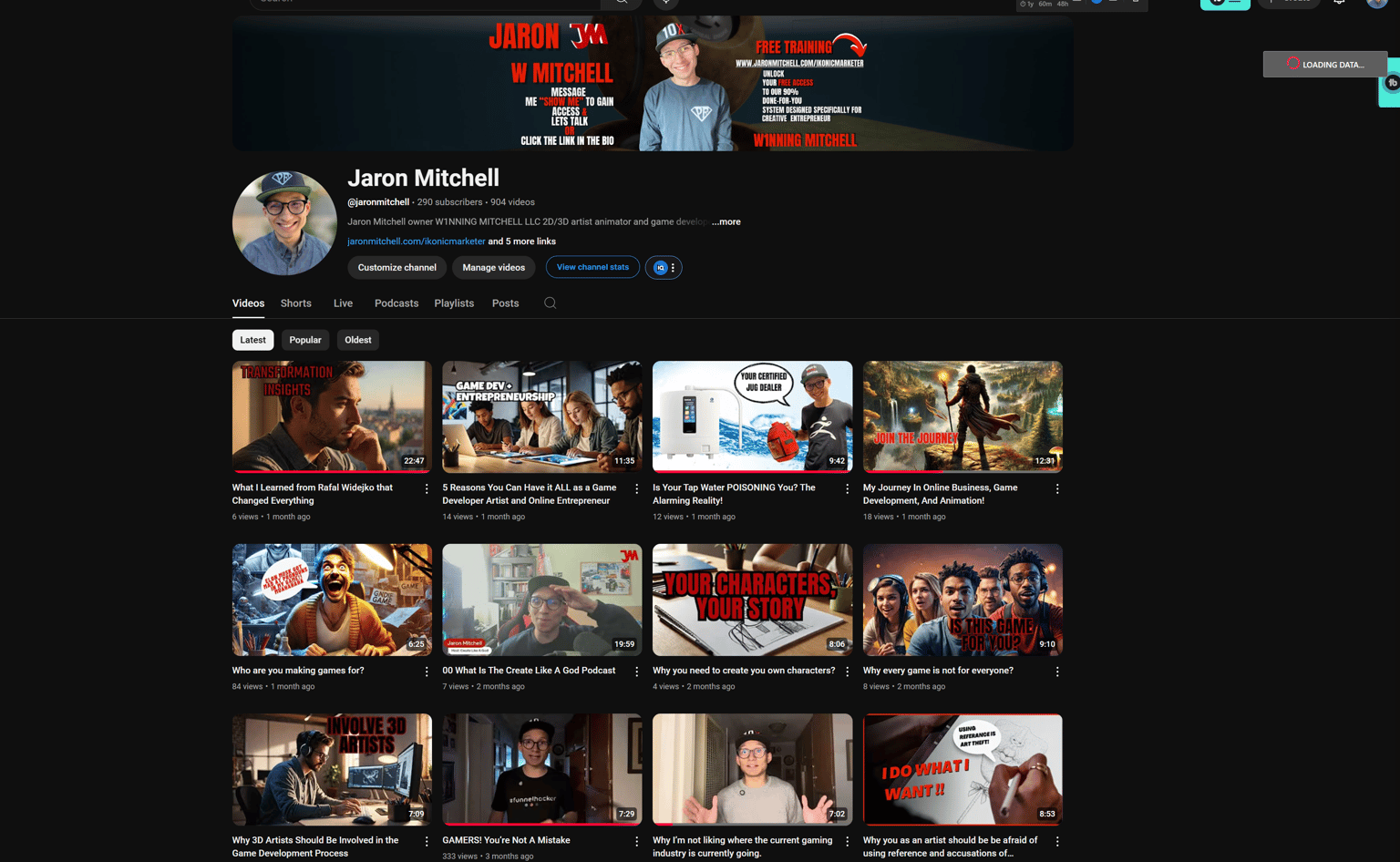Viewport: 1400px width, 862px height.
Task: Play the Transformation Insights thumbnail video
Action: coord(332,416)
